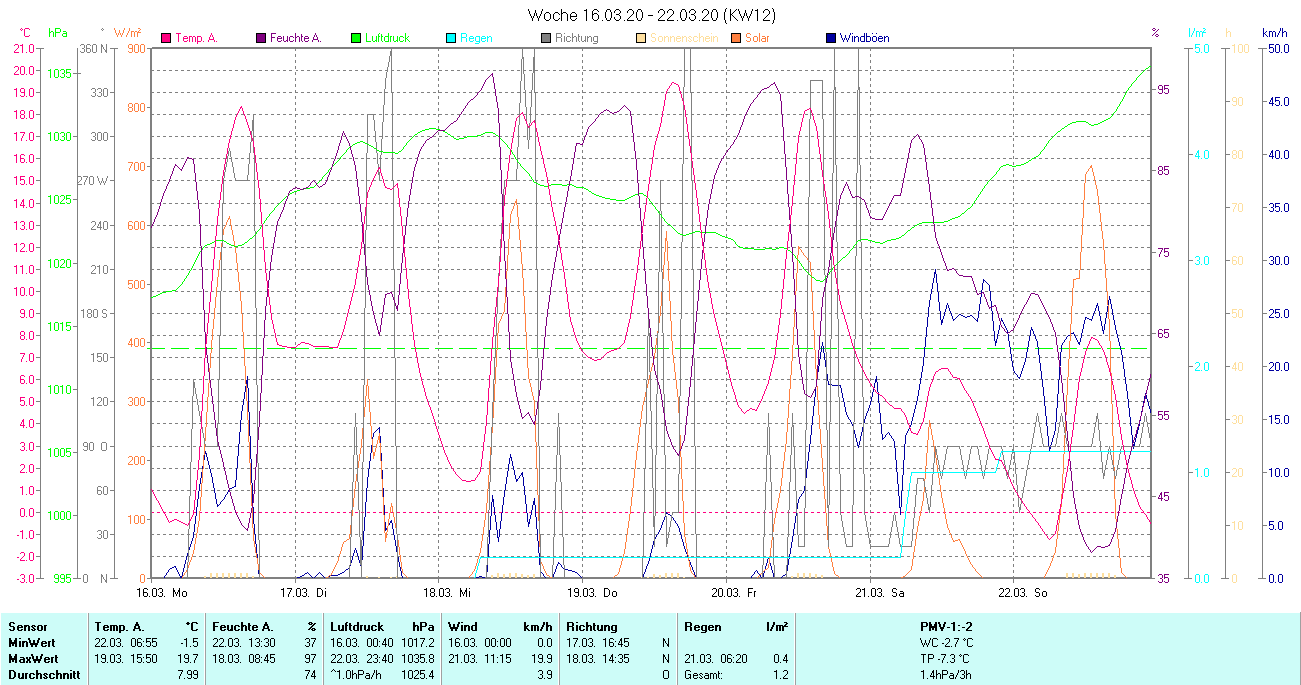Screen dimensions: 1301x685
Task: Select the "Solar" legend label
Action: [x=757, y=38]
